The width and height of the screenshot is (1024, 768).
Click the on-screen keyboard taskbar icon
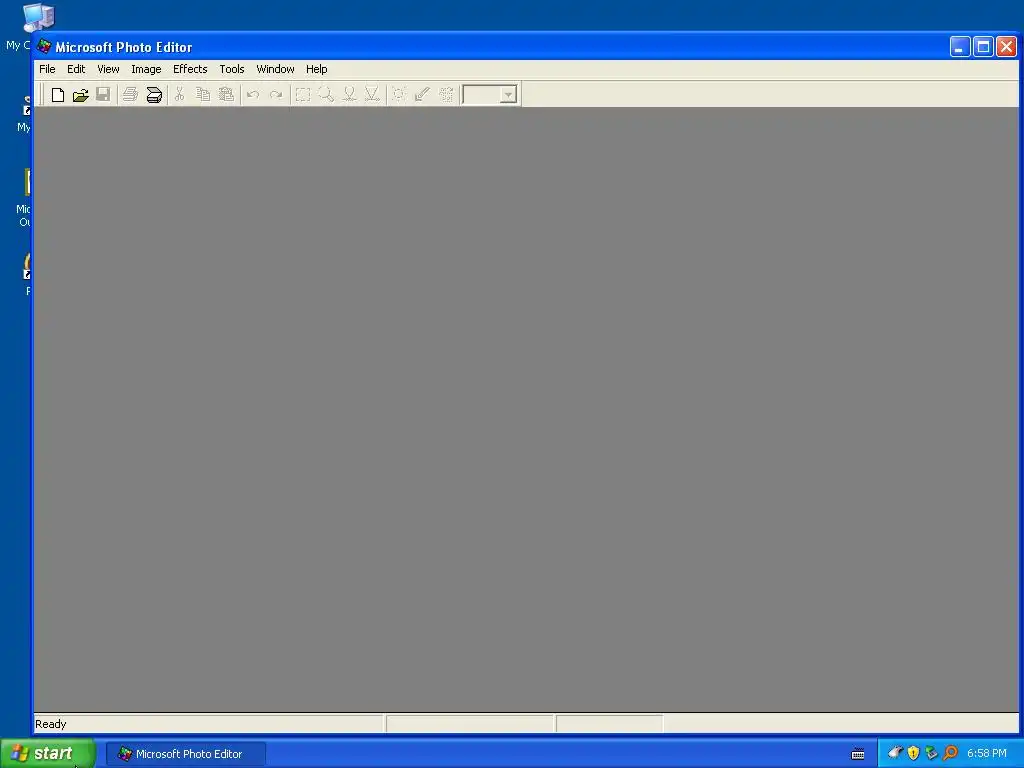[x=858, y=754]
